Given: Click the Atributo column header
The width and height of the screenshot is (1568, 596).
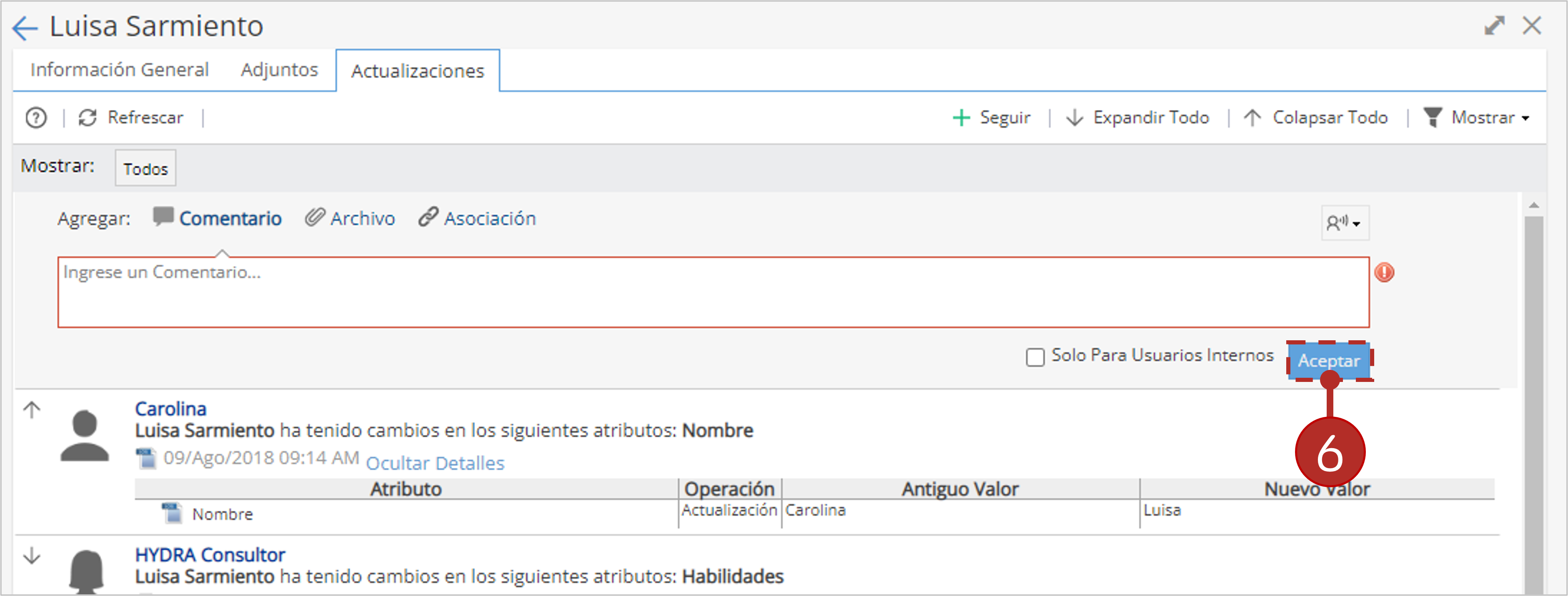Looking at the screenshot, I should pos(406,489).
